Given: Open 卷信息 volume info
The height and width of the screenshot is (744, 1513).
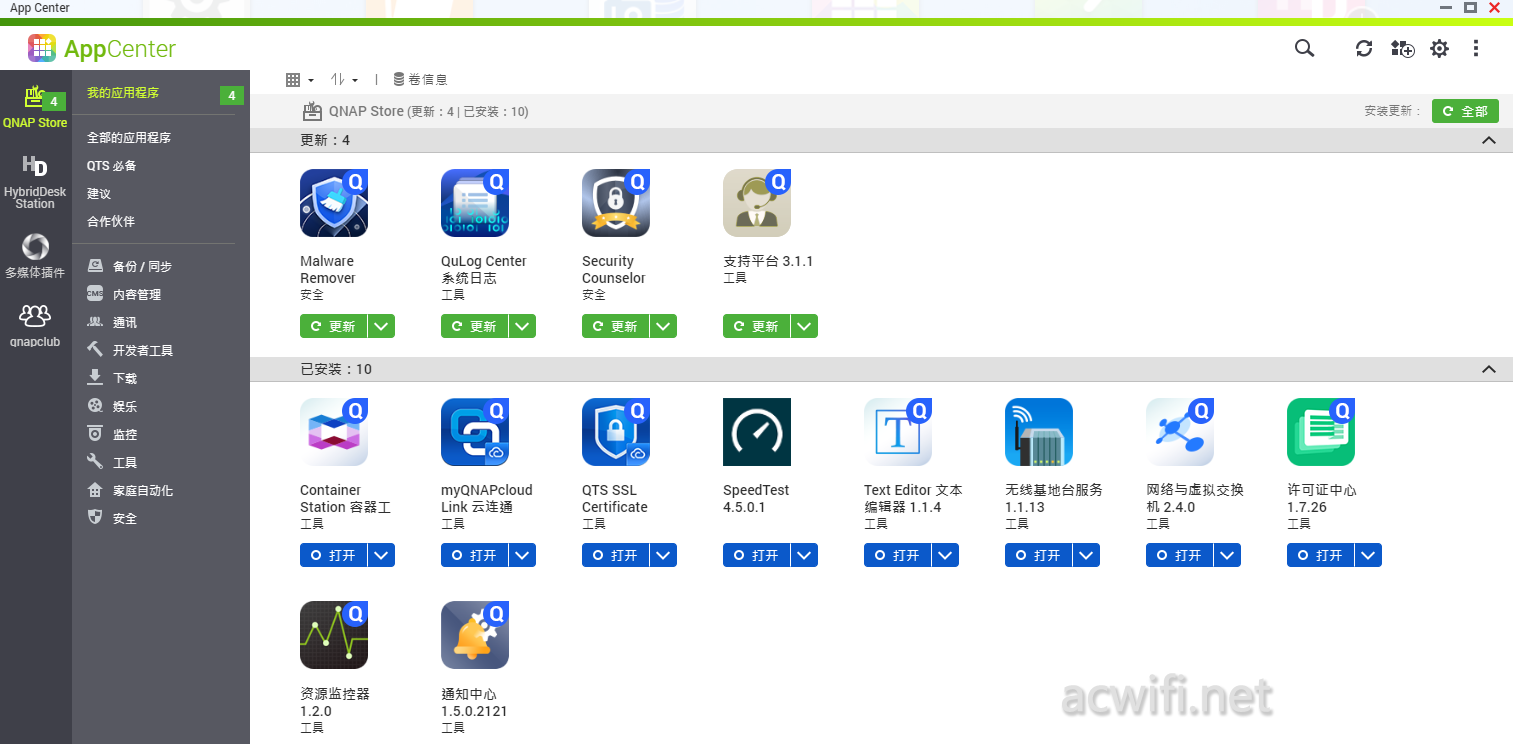Looking at the screenshot, I should 420,79.
